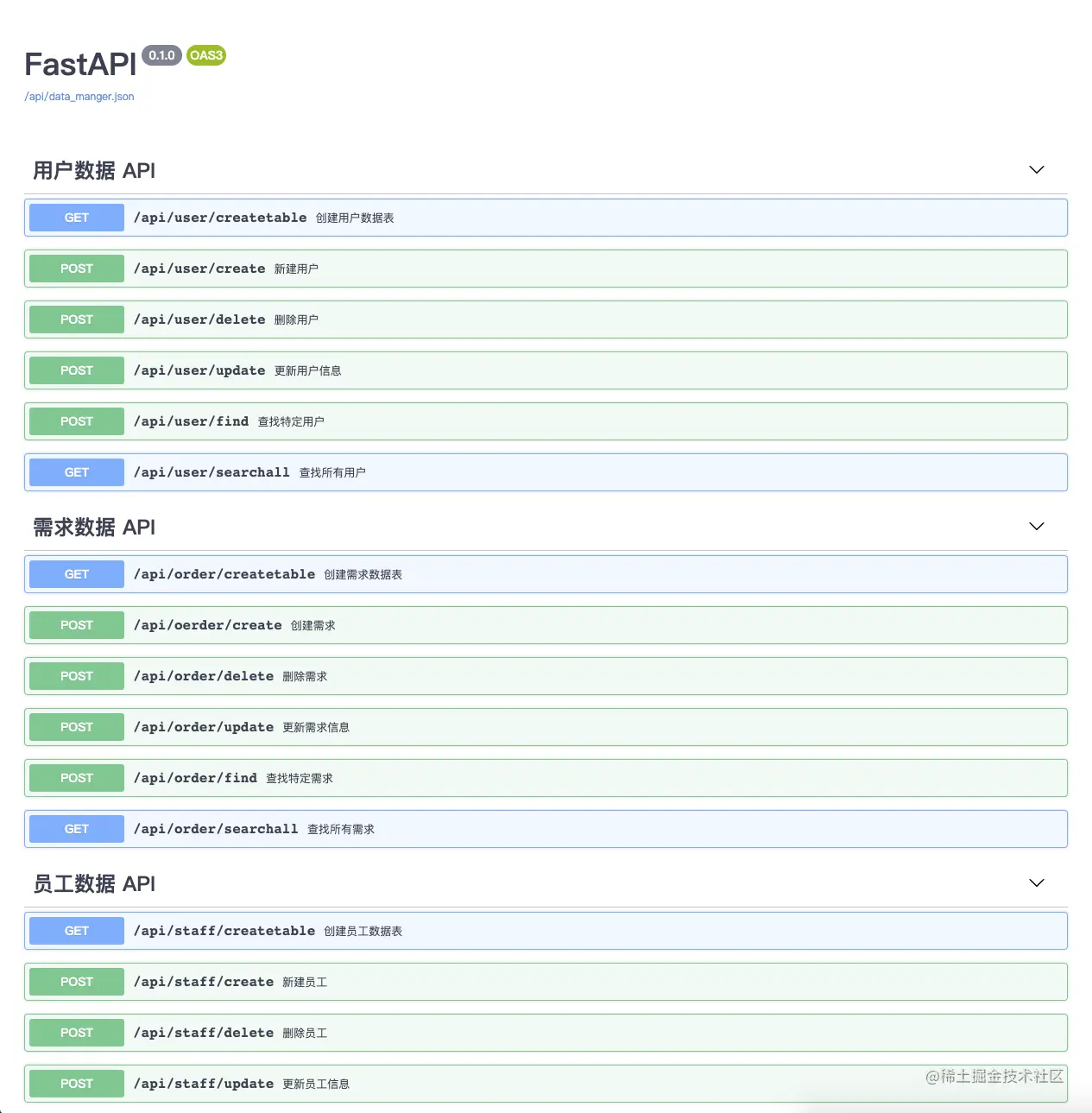Expand the /api/user/find path text
The width and height of the screenshot is (1092, 1113).
pyautogui.click(x=191, y=421)
